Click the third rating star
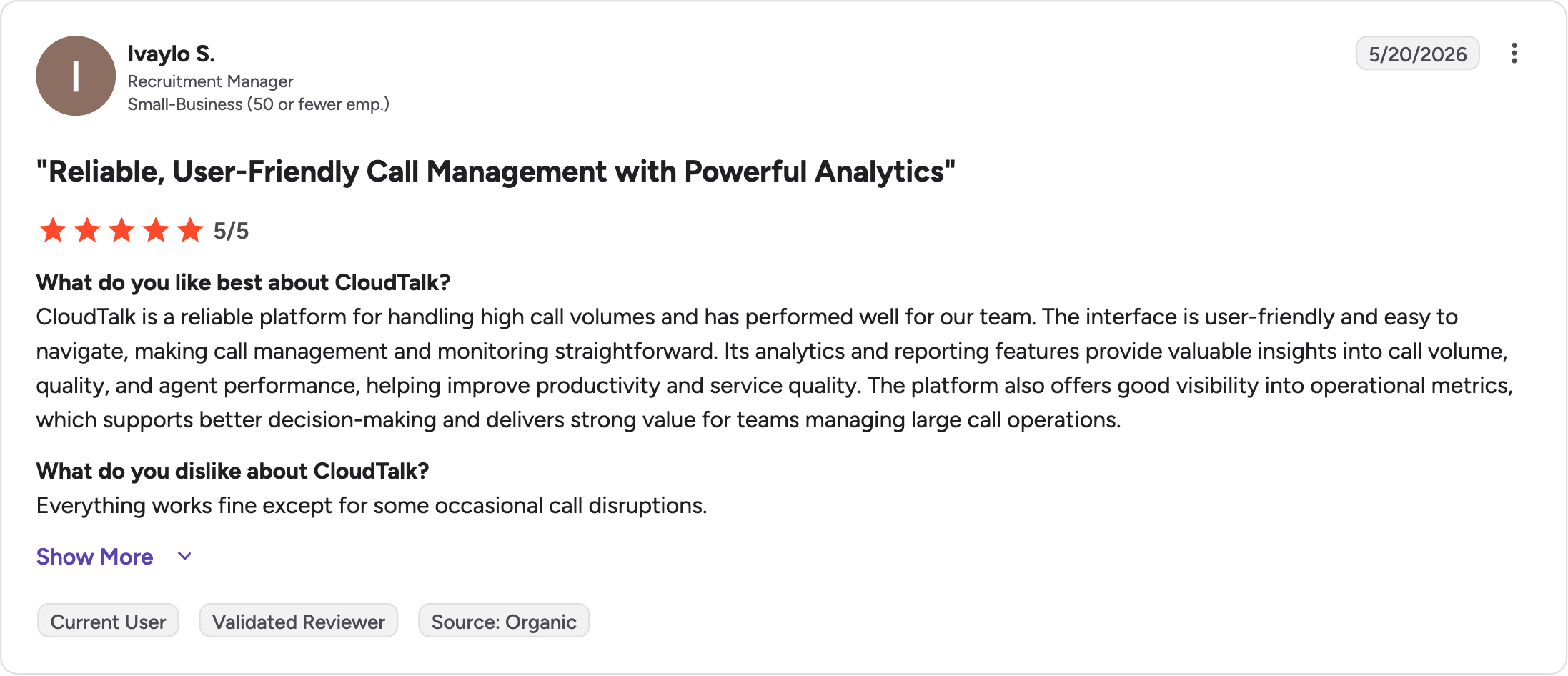The height and width of the screenshot is (676, 1568). pos(121,230)
